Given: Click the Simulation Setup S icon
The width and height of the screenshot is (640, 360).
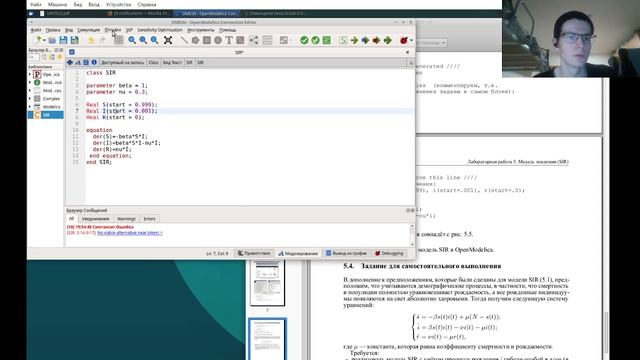Looking at the screenshot, I should (343, 40).
